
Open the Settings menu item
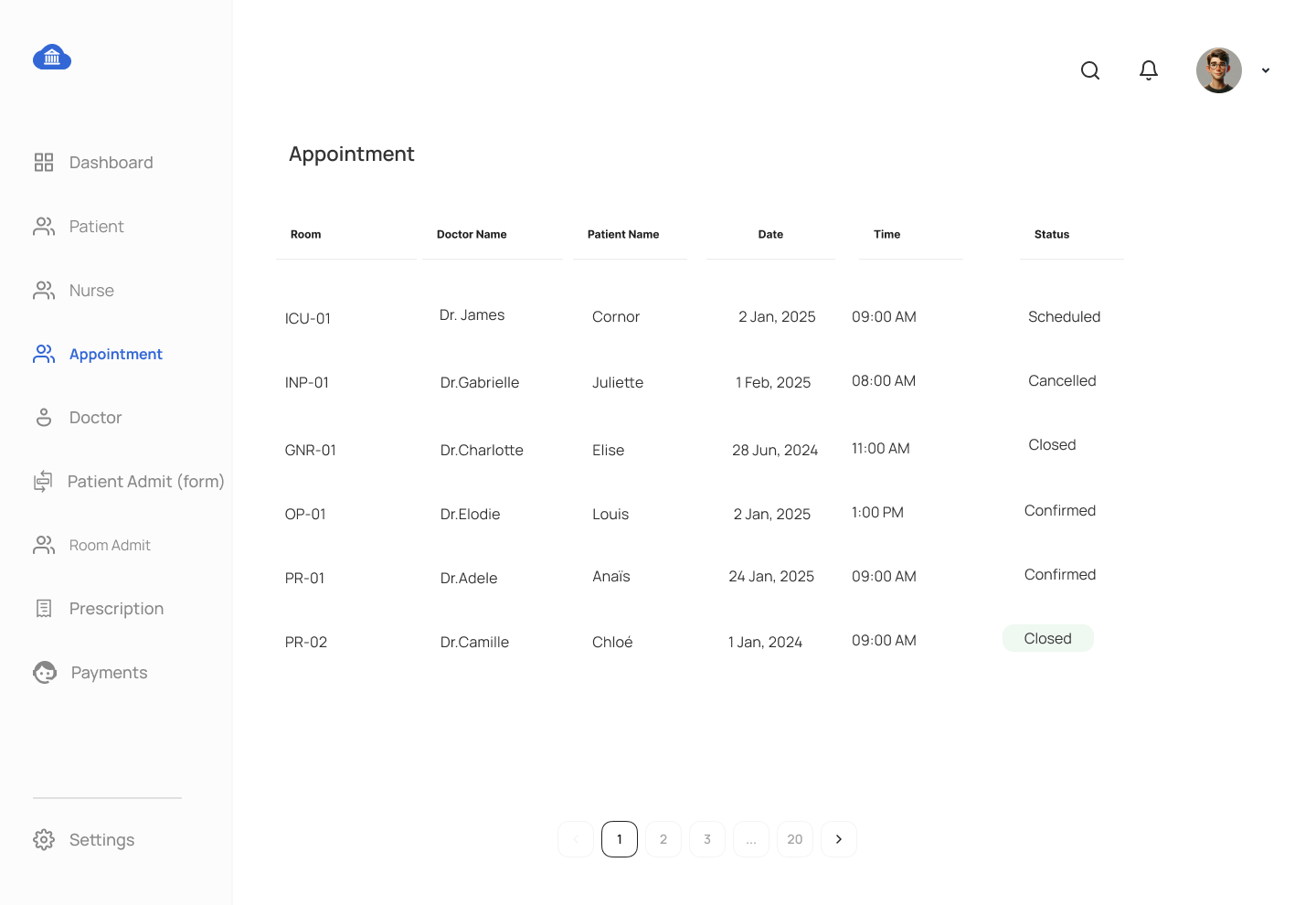pos(102,840)
